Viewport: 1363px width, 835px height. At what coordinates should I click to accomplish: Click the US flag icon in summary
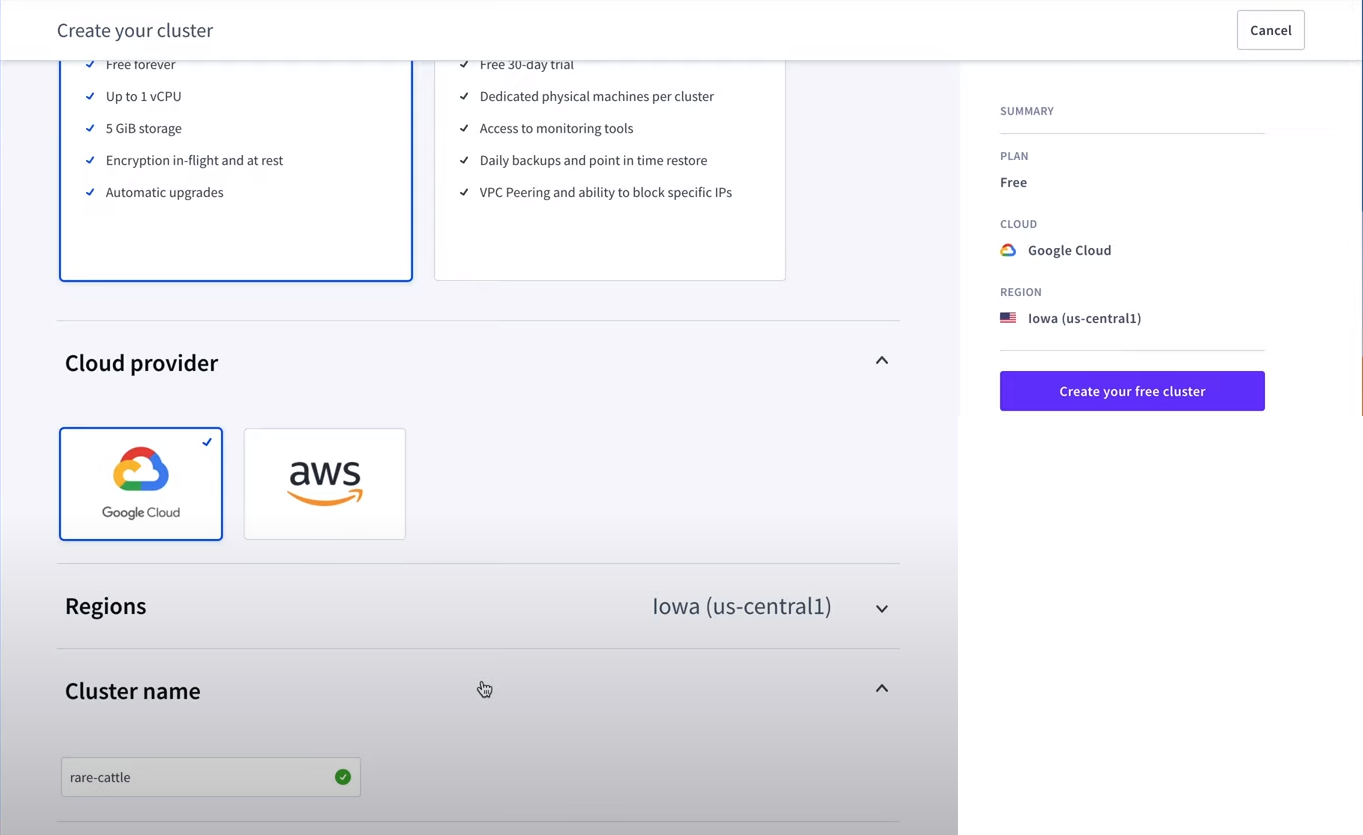tap(1008, 318)
